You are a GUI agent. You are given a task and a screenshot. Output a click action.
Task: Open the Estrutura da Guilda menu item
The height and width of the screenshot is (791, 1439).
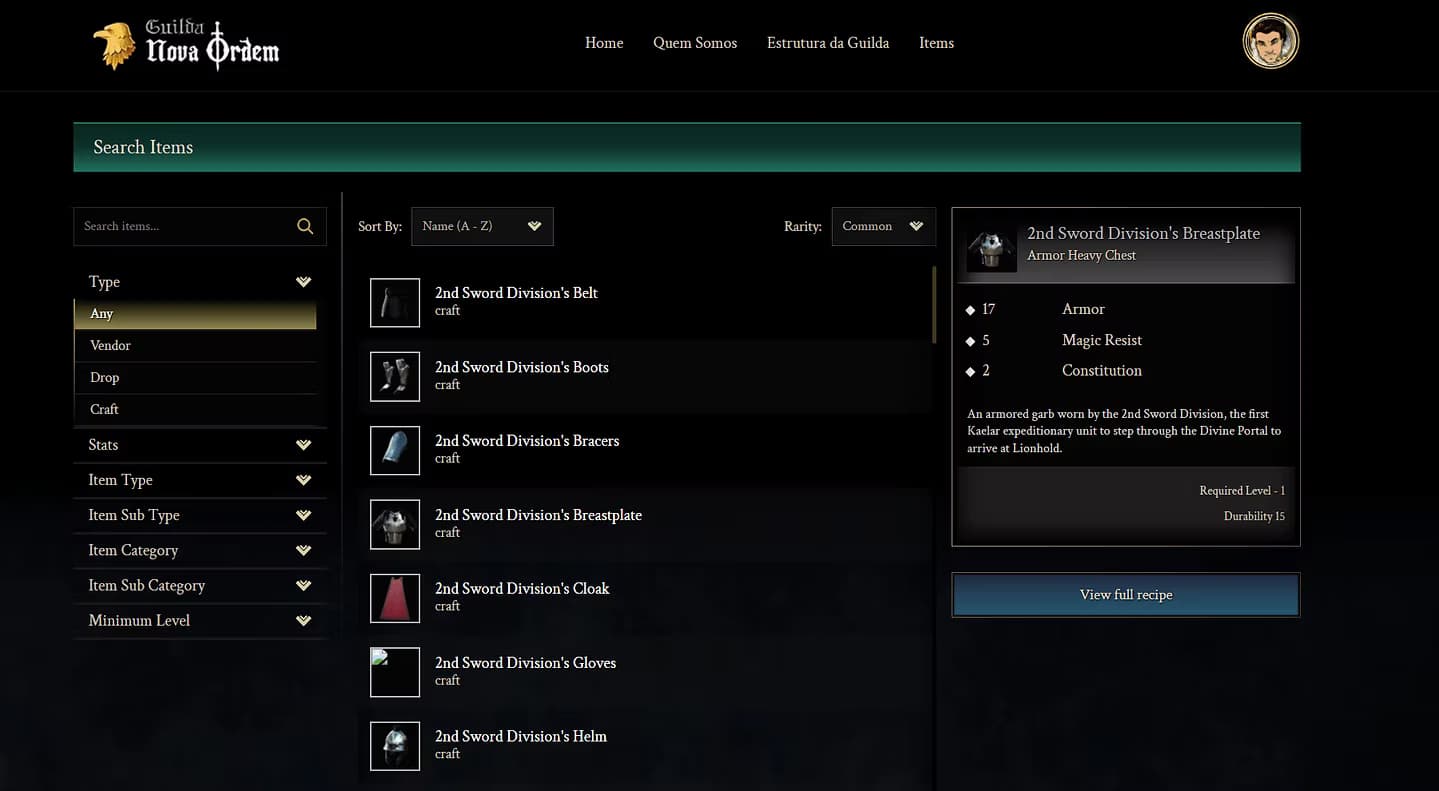pyautogui.click(x=827, y=43)
